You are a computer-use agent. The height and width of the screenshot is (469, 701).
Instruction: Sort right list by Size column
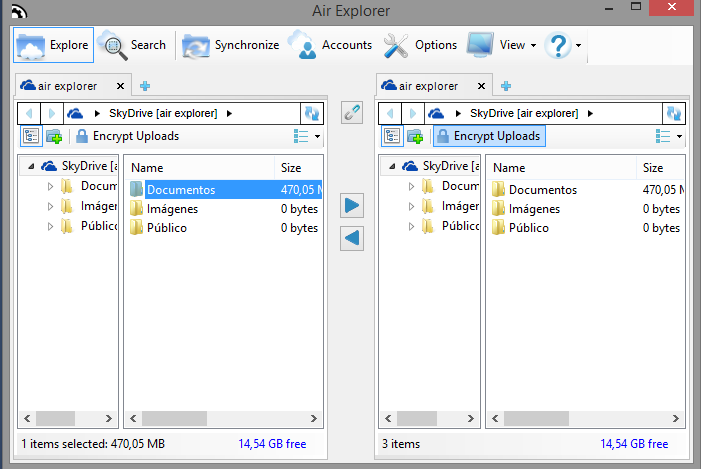coord(661,168)
